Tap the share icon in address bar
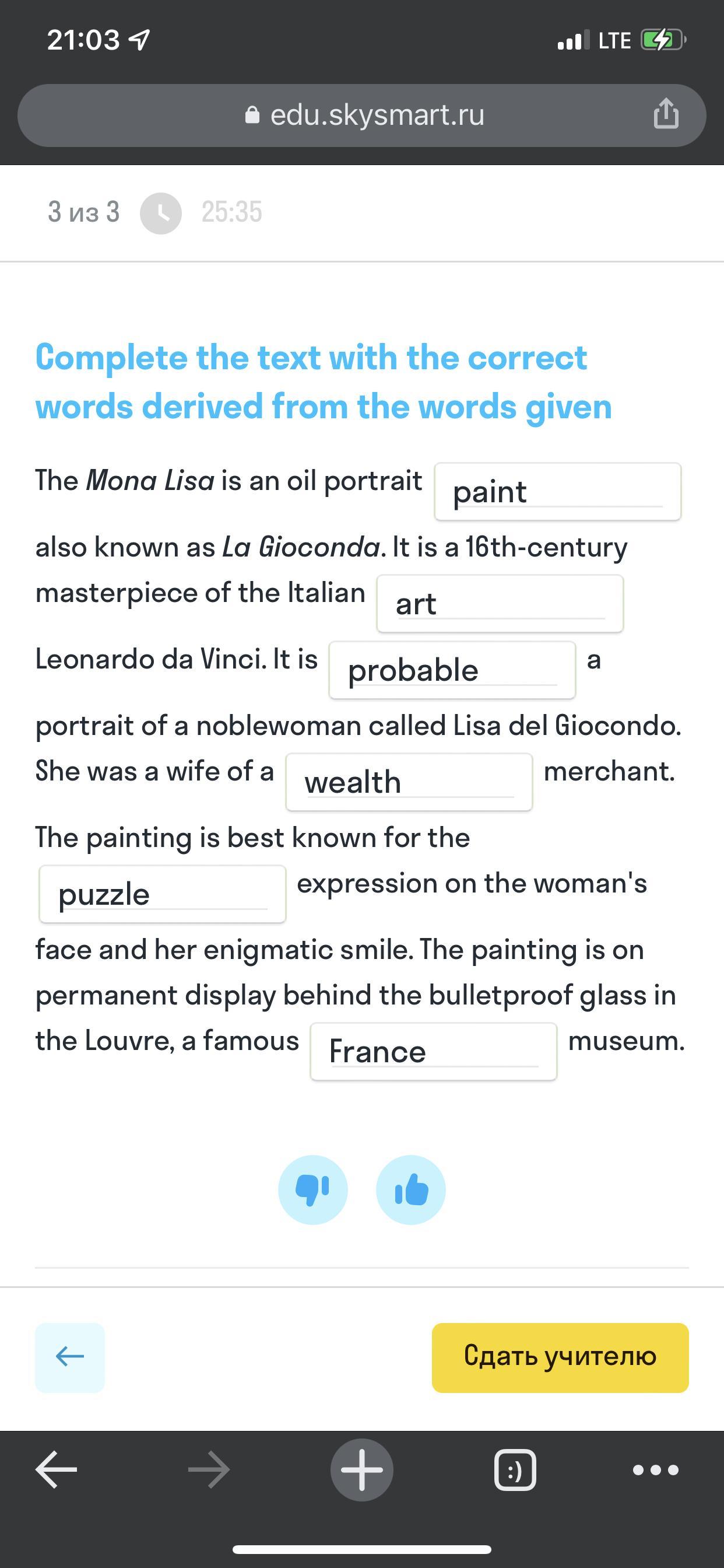 (666, 113)
